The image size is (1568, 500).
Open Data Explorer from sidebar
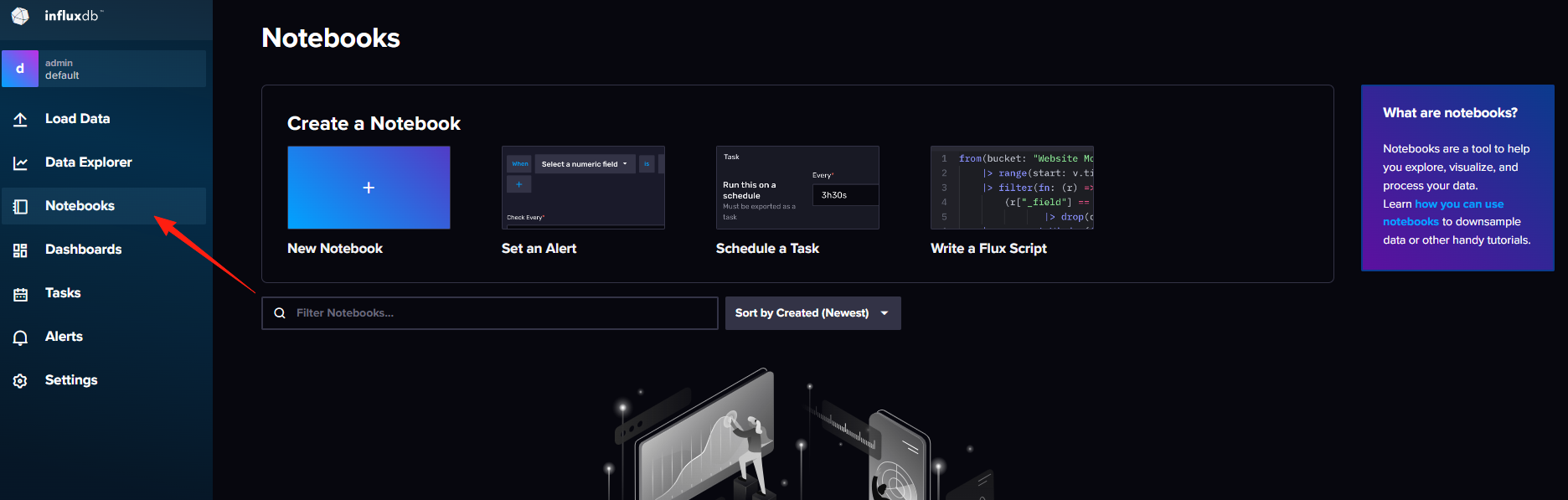(x=104, y=162)
